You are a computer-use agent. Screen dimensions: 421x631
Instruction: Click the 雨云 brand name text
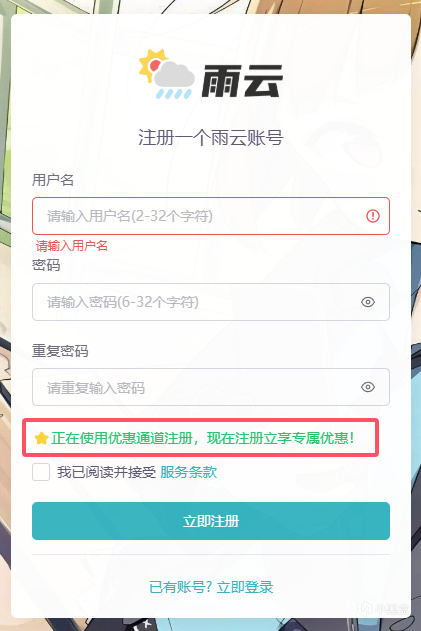(241, 81)
